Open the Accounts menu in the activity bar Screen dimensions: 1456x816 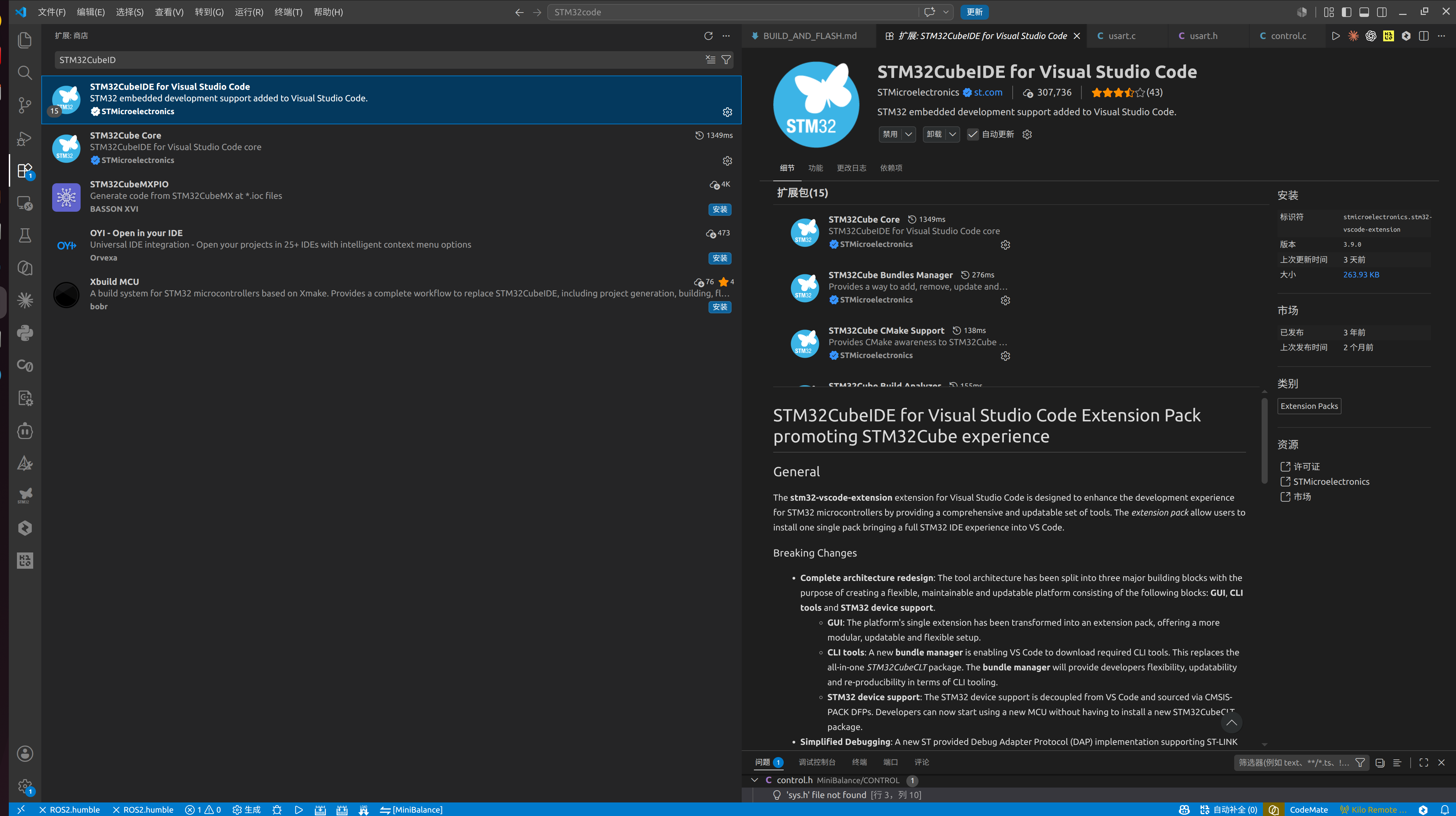pyautogui.click(x=25, y=753)
